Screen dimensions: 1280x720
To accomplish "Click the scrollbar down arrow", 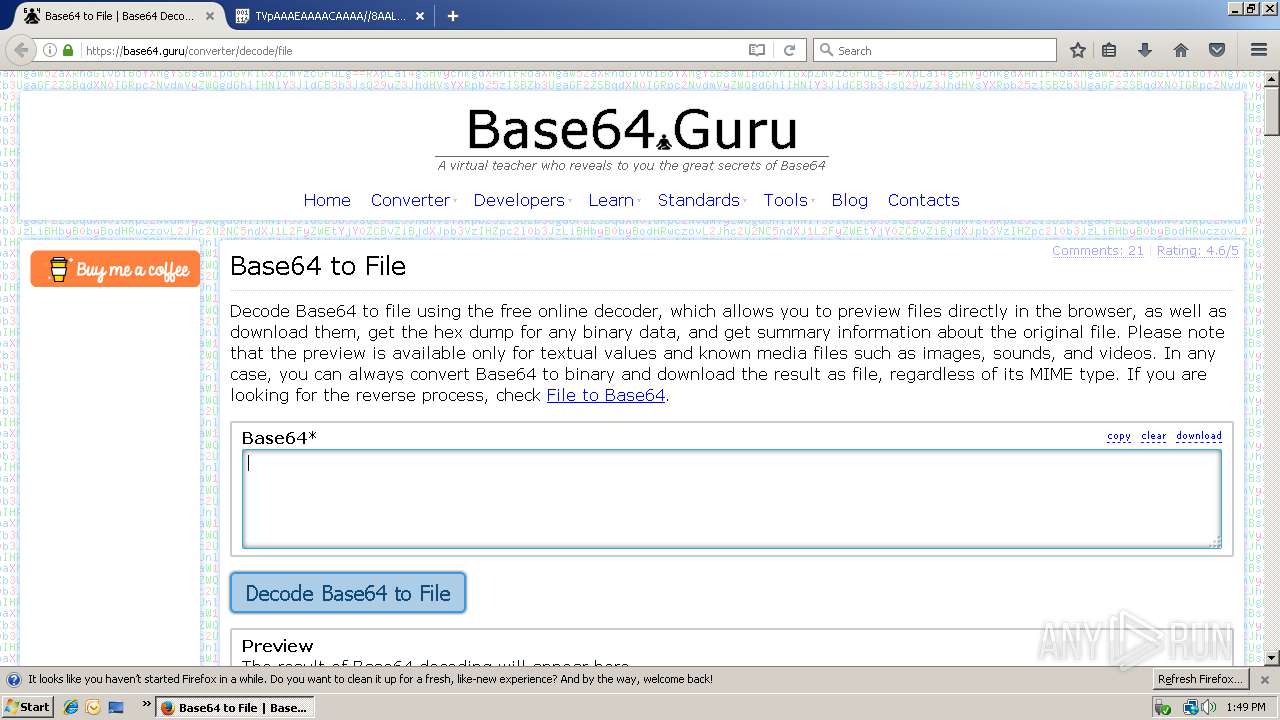I will [x=1272, y=658].
